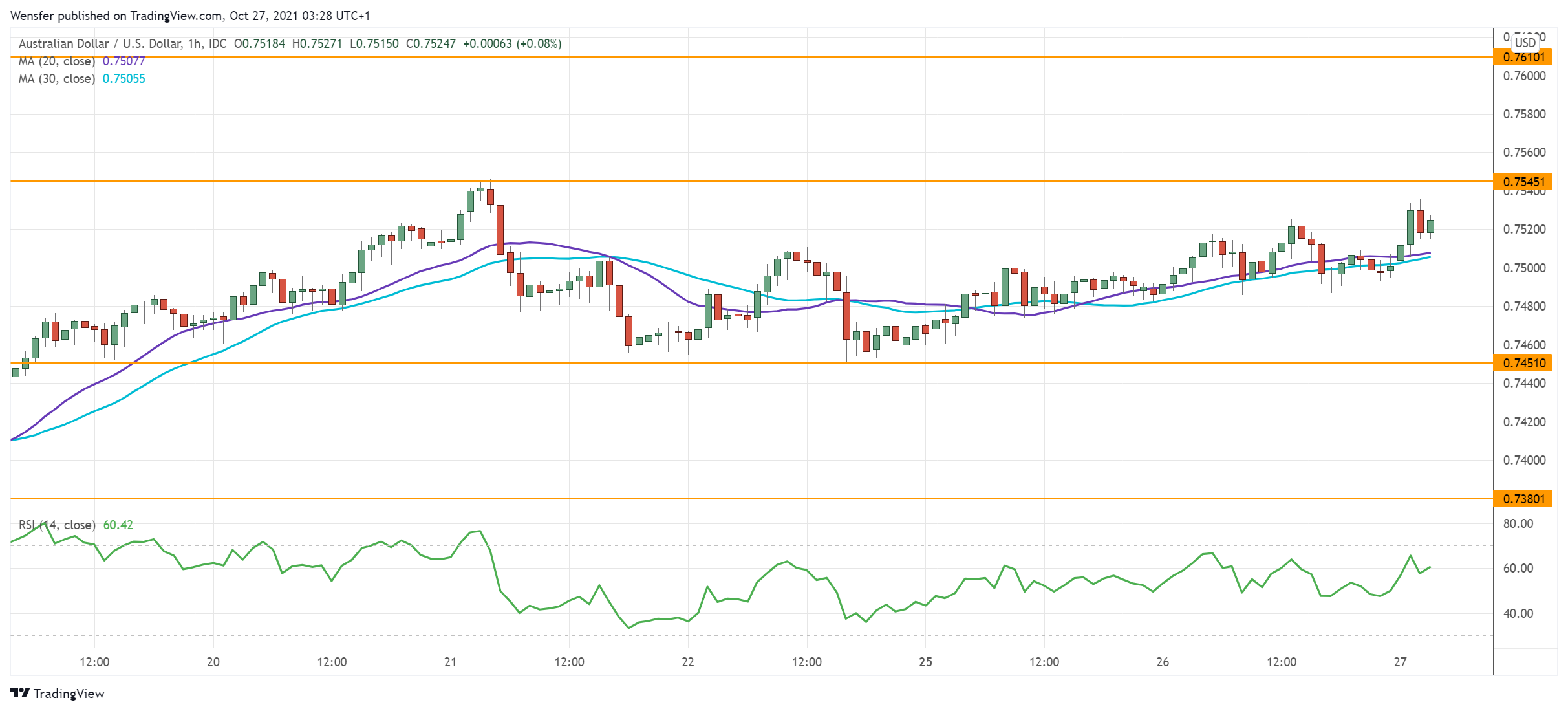Click the date label 25 on time axis
Image resolution: width=1568 pixels, height=711 pixels.
coord(925,662)
